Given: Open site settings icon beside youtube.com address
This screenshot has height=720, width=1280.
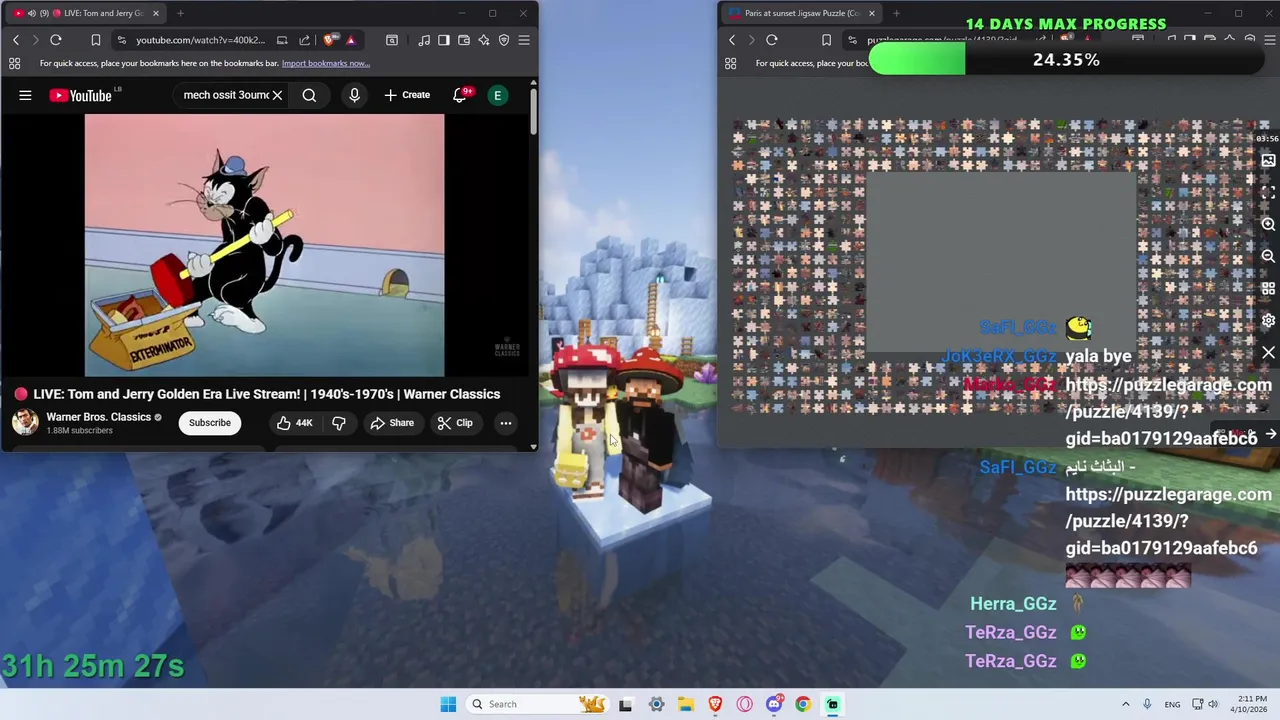Looking at the screenshot, I should click(121, 40).
